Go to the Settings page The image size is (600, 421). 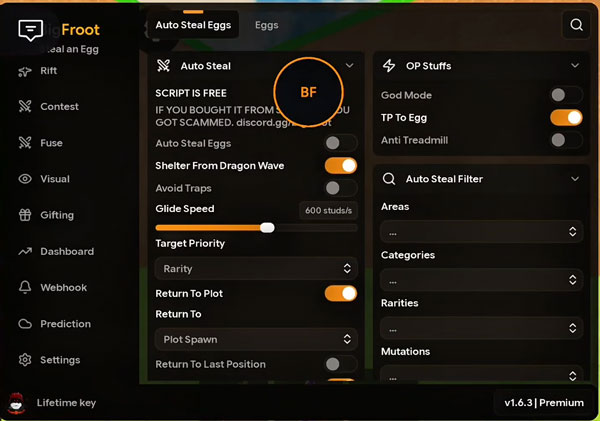[60, 360]
